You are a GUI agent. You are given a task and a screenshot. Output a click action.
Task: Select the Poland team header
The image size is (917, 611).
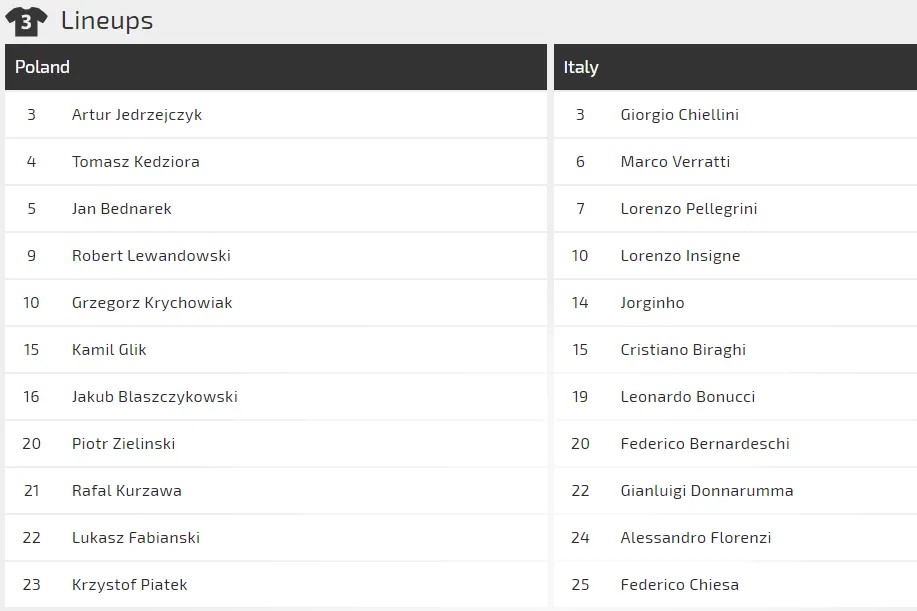(42, 67)
